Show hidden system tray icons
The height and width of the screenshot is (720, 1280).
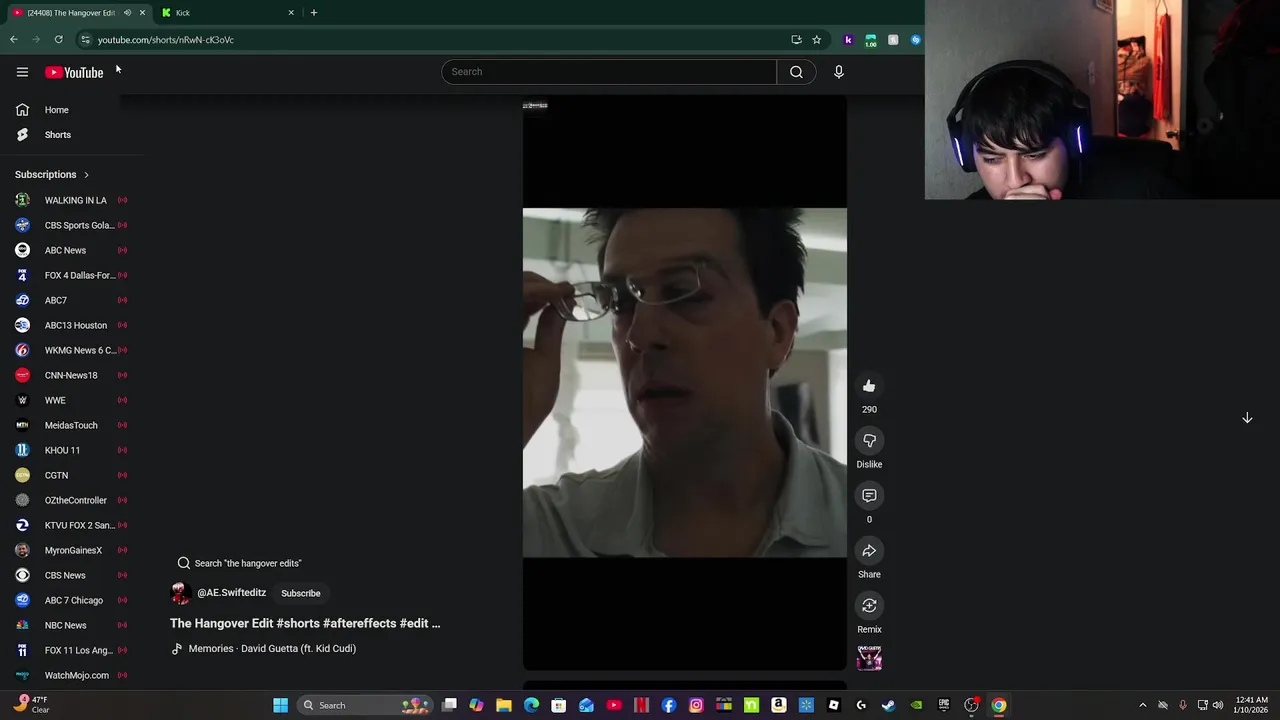pos(1143,705)
